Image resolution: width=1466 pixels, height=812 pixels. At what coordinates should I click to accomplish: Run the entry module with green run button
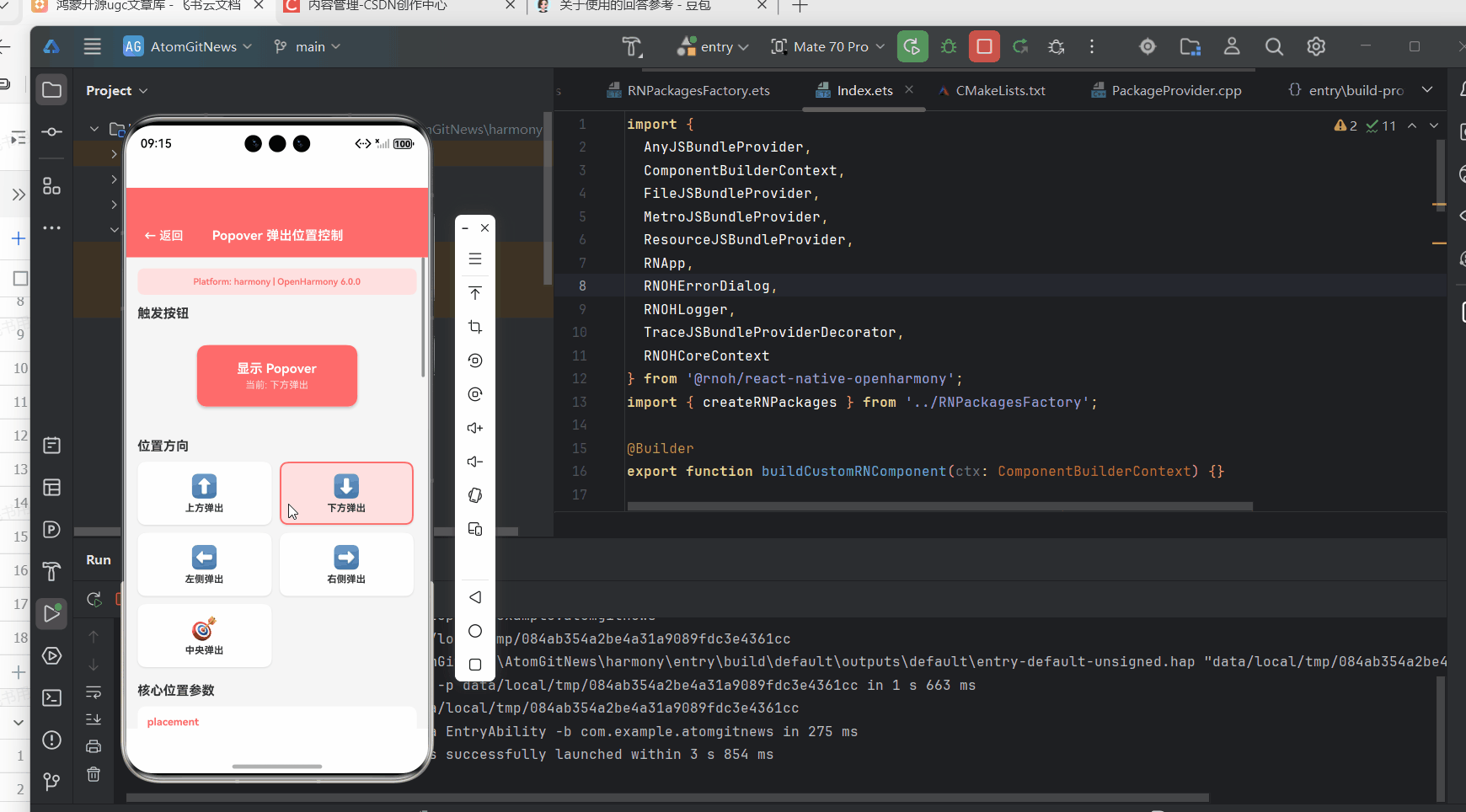pyautogui.click(x=912, y=46)
